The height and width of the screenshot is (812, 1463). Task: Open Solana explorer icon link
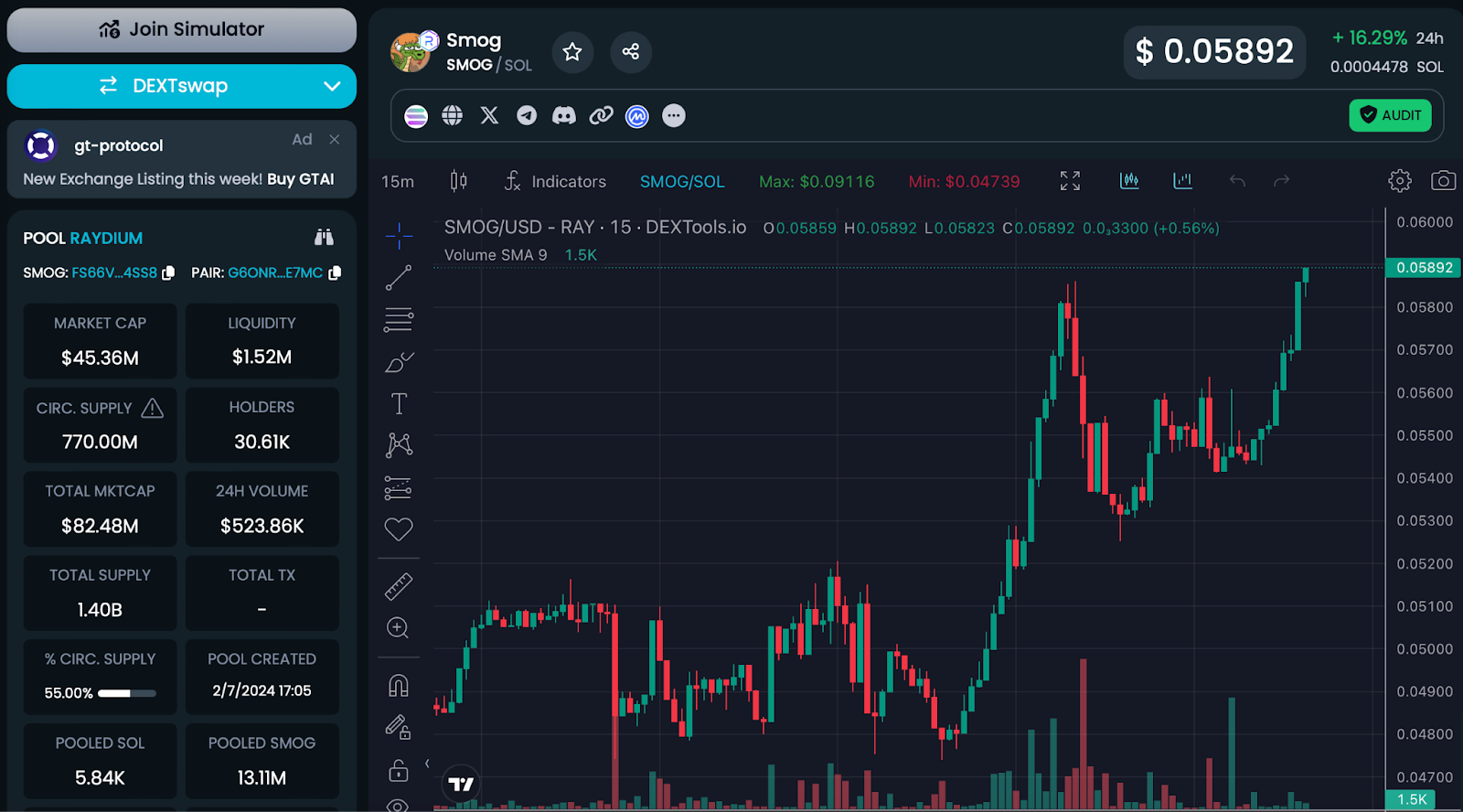416,116
